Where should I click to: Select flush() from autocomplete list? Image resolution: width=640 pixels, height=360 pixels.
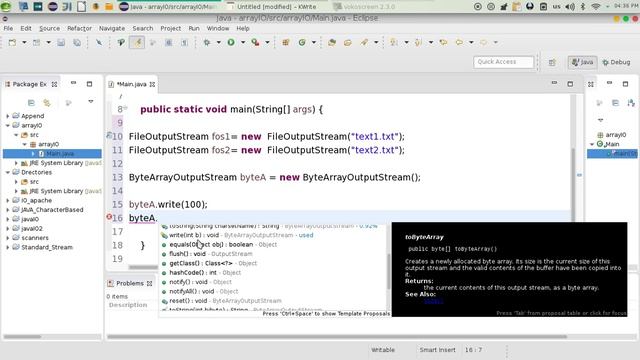point(207,254)
